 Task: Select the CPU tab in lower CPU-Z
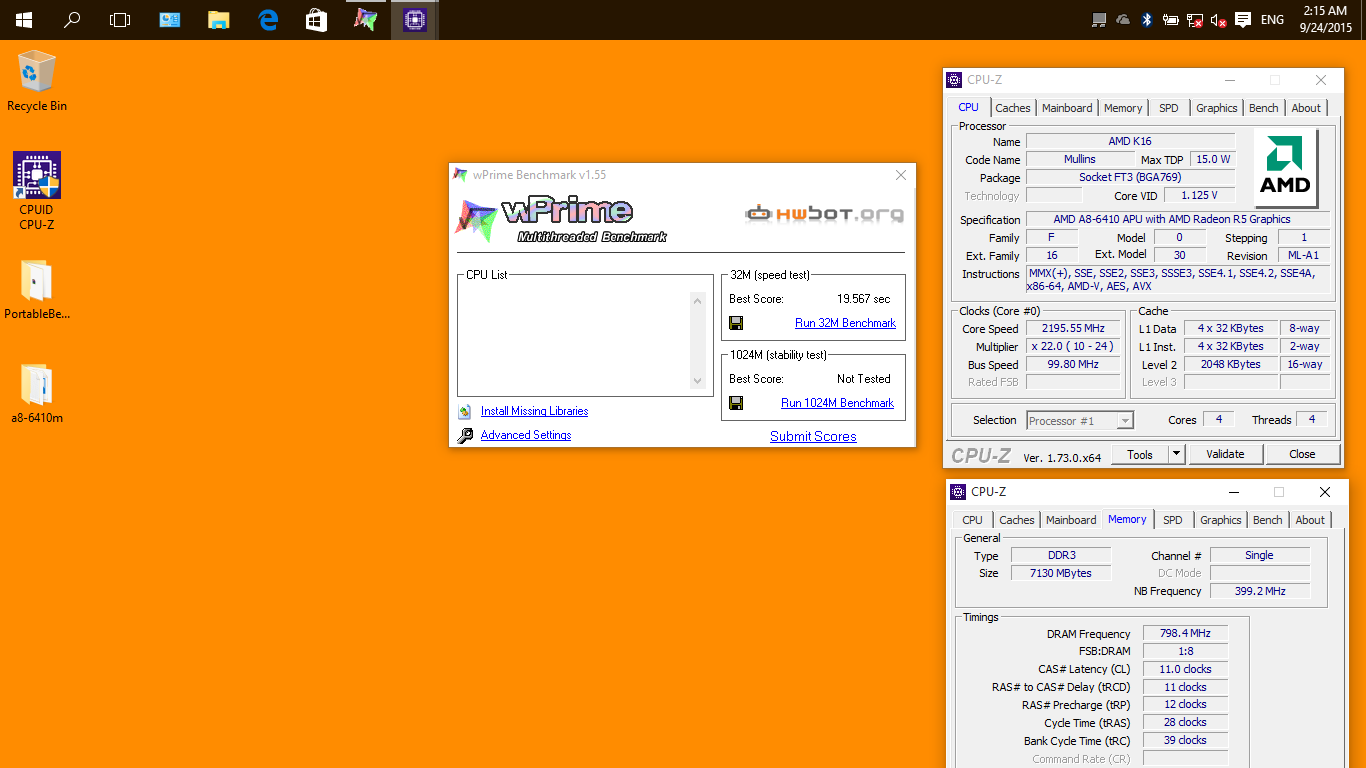pos(973,520)
